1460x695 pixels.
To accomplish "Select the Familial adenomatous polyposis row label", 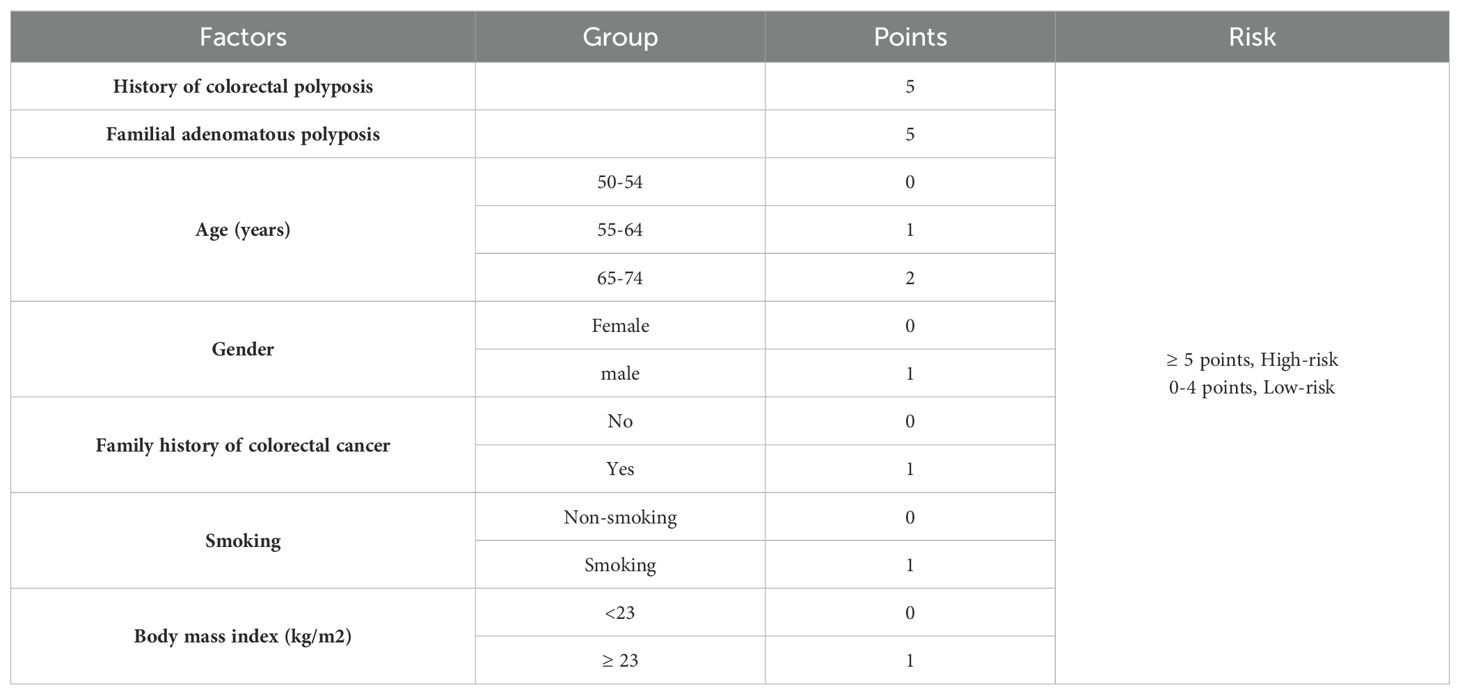I will 243,134.
